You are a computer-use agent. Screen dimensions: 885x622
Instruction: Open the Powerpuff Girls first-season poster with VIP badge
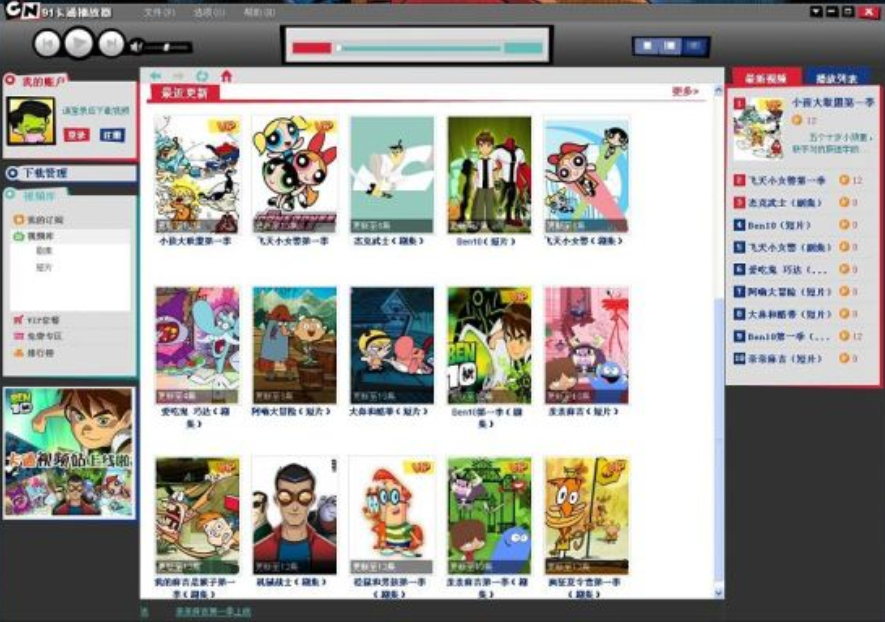pyautogui.click(x=294, y=174)
